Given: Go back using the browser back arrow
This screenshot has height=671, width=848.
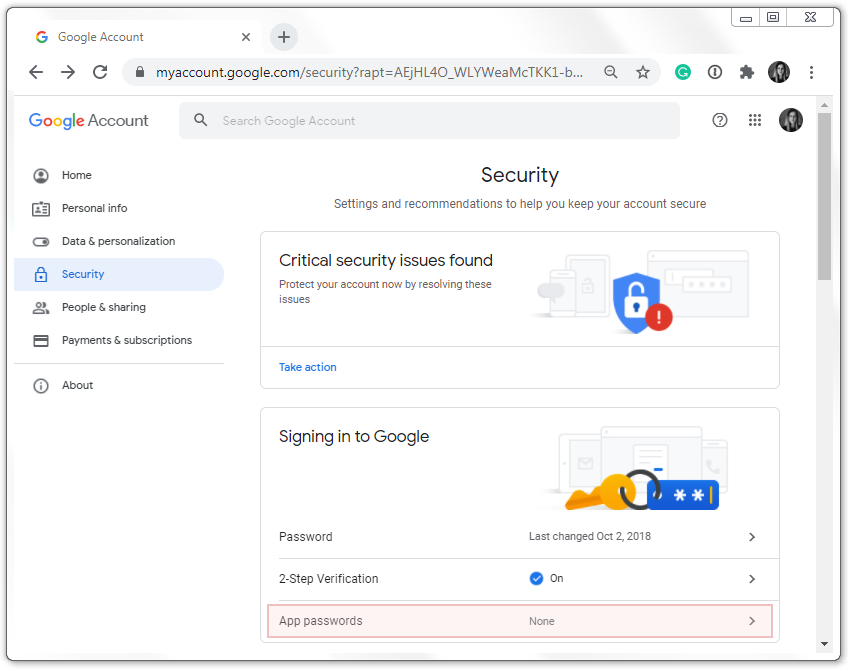Looking at the screenshot, I should (36, 72).
